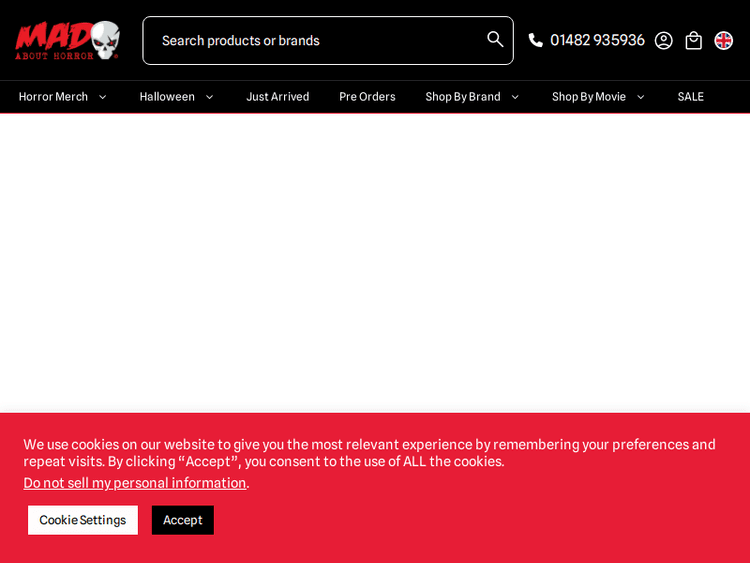Image resolution: width=750 pixels, height=563 pixels.
Task: Go to the Pre Orders page
Action: point(367,97)
